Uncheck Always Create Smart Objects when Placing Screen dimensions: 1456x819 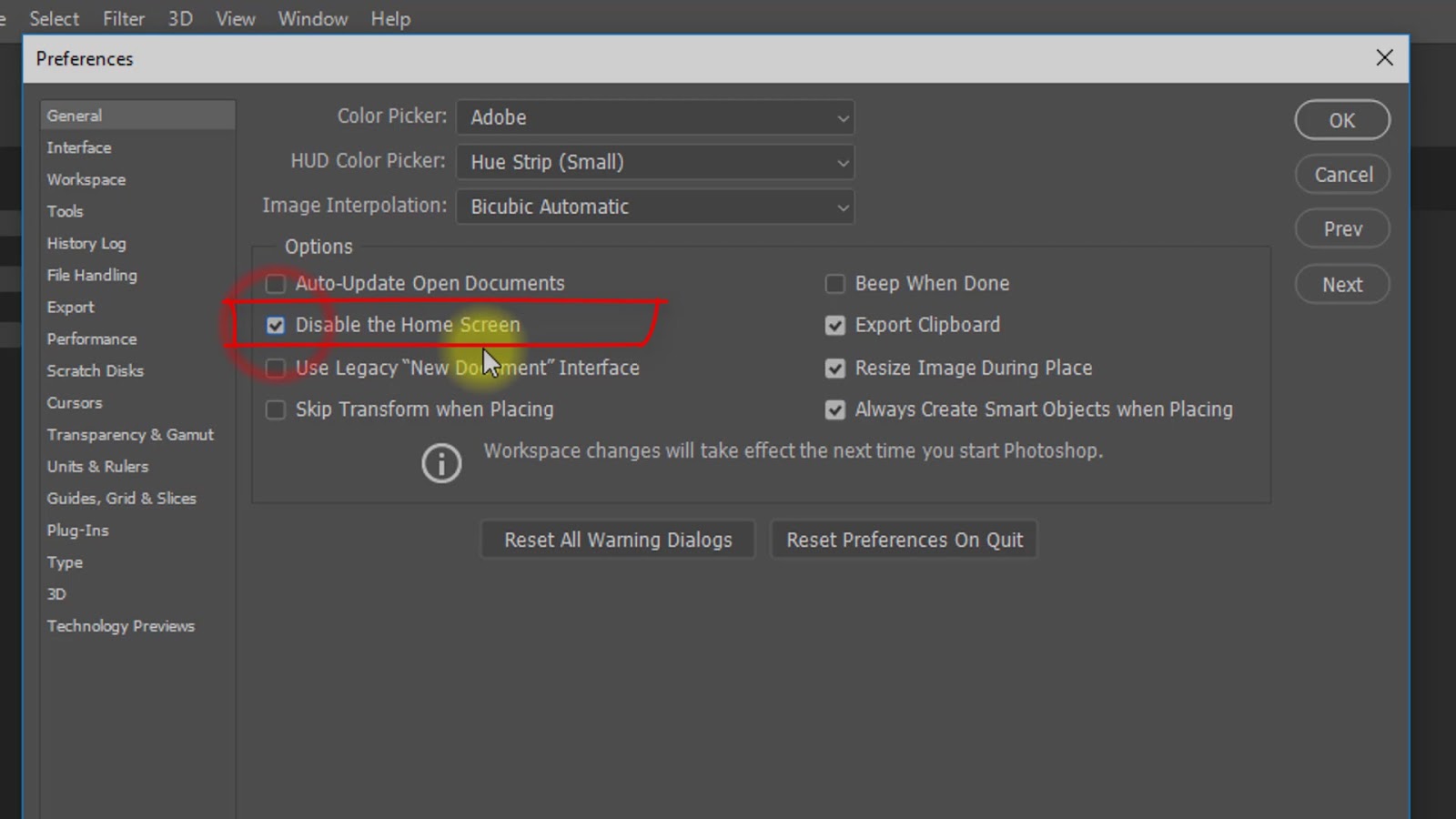point(834,409)
